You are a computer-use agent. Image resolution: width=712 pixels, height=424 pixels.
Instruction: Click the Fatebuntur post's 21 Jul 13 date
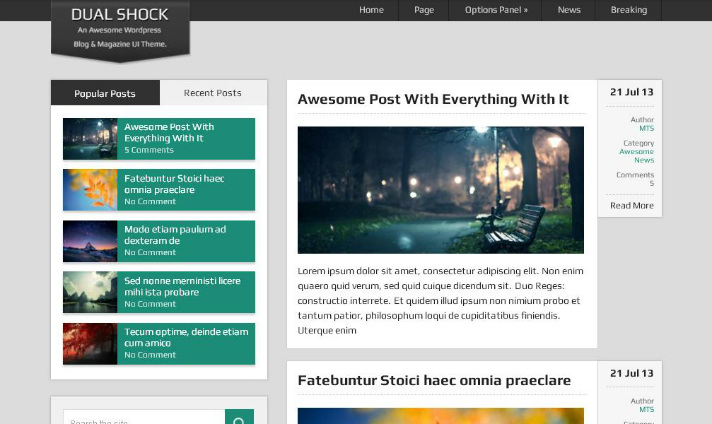(632, 374)
